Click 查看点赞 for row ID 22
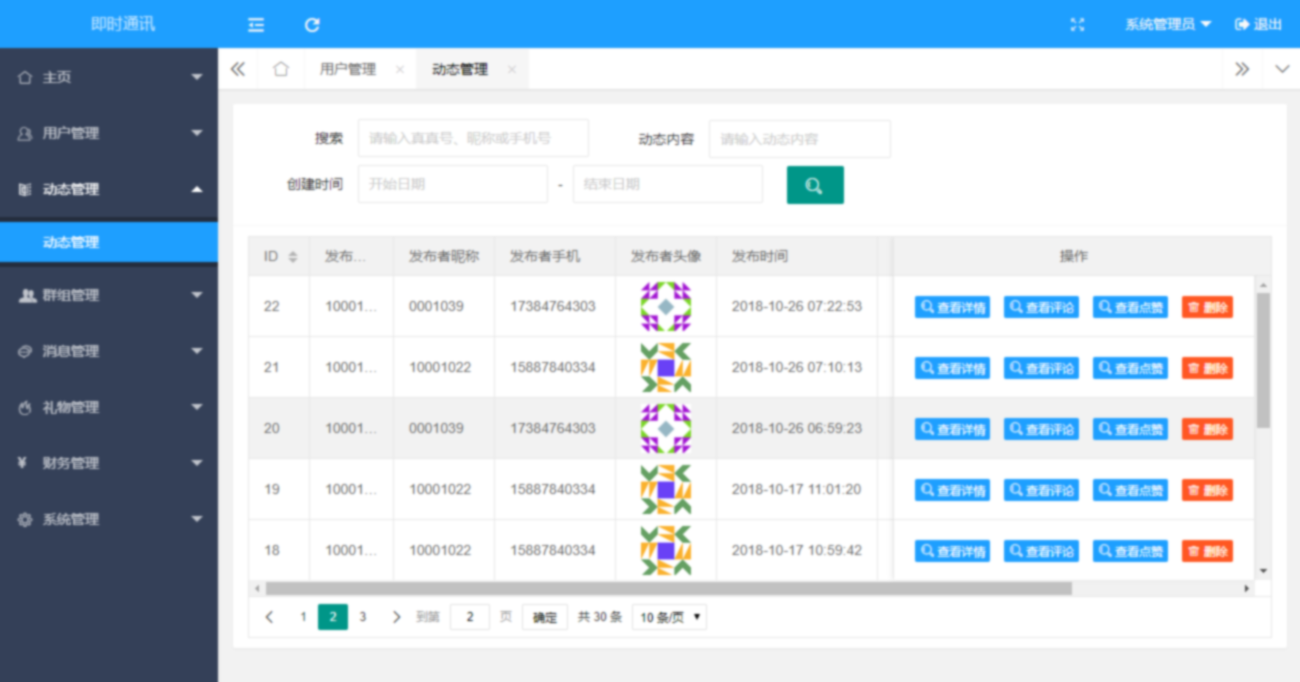The width and height of the screenshot is (1300, 682). (1130, 307)
